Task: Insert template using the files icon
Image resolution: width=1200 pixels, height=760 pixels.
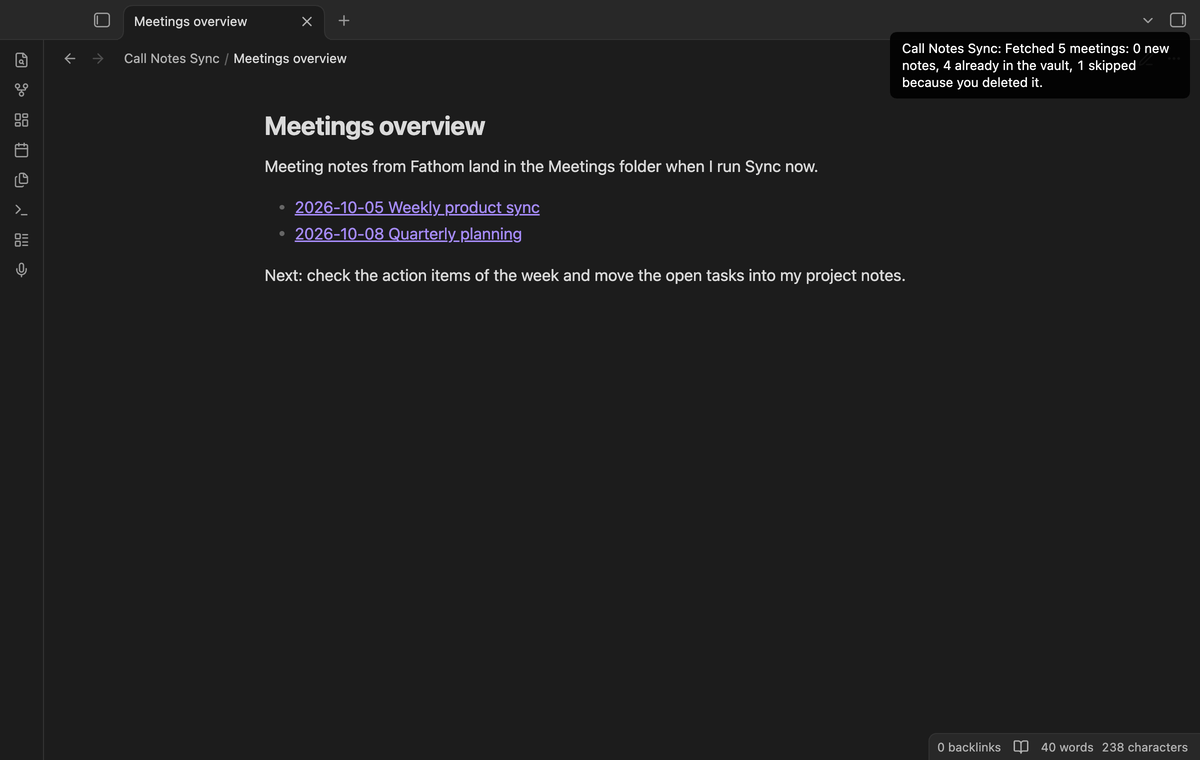Action: click(22, 180)
